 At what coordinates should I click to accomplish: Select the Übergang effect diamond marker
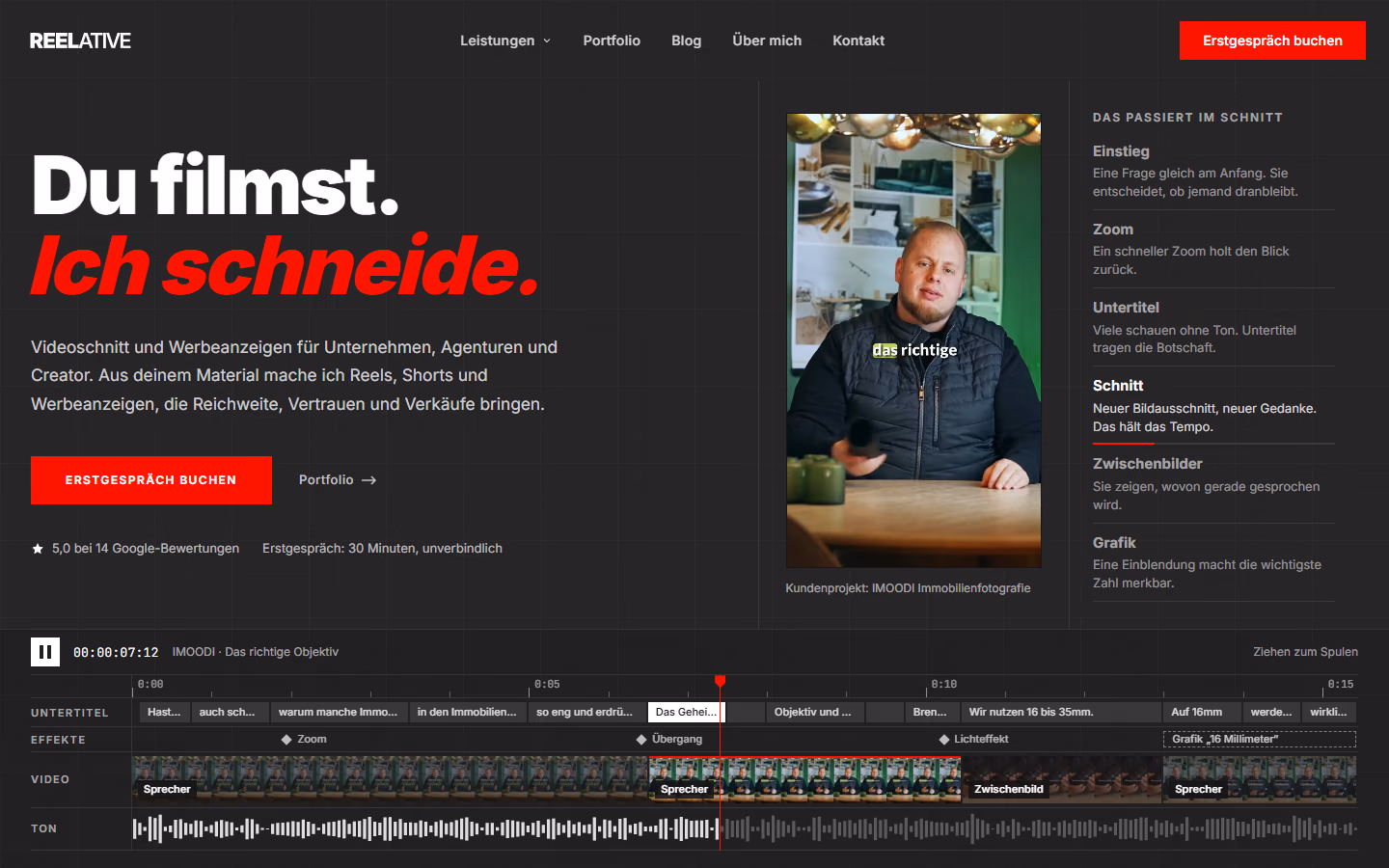pyautogui.click(x=641, y=740)
